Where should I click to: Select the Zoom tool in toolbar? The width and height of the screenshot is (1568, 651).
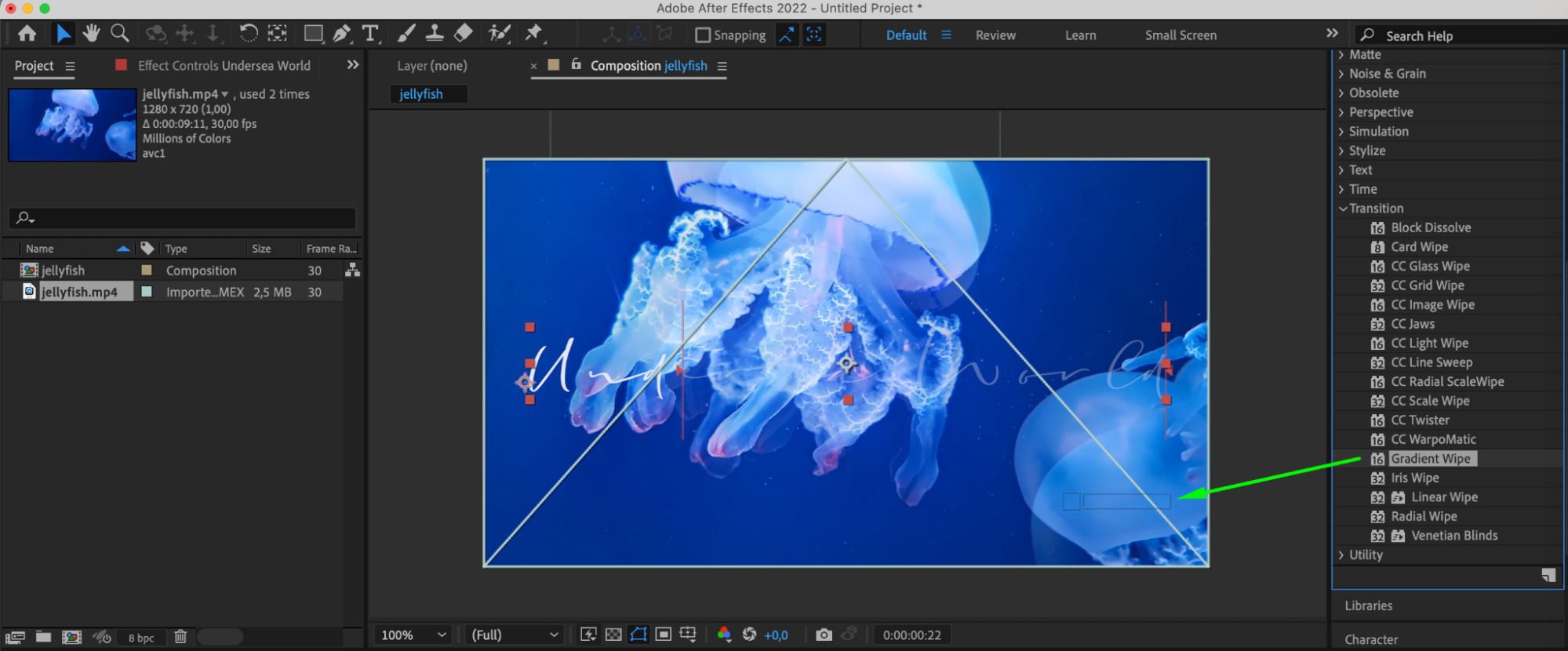point(120,33)
